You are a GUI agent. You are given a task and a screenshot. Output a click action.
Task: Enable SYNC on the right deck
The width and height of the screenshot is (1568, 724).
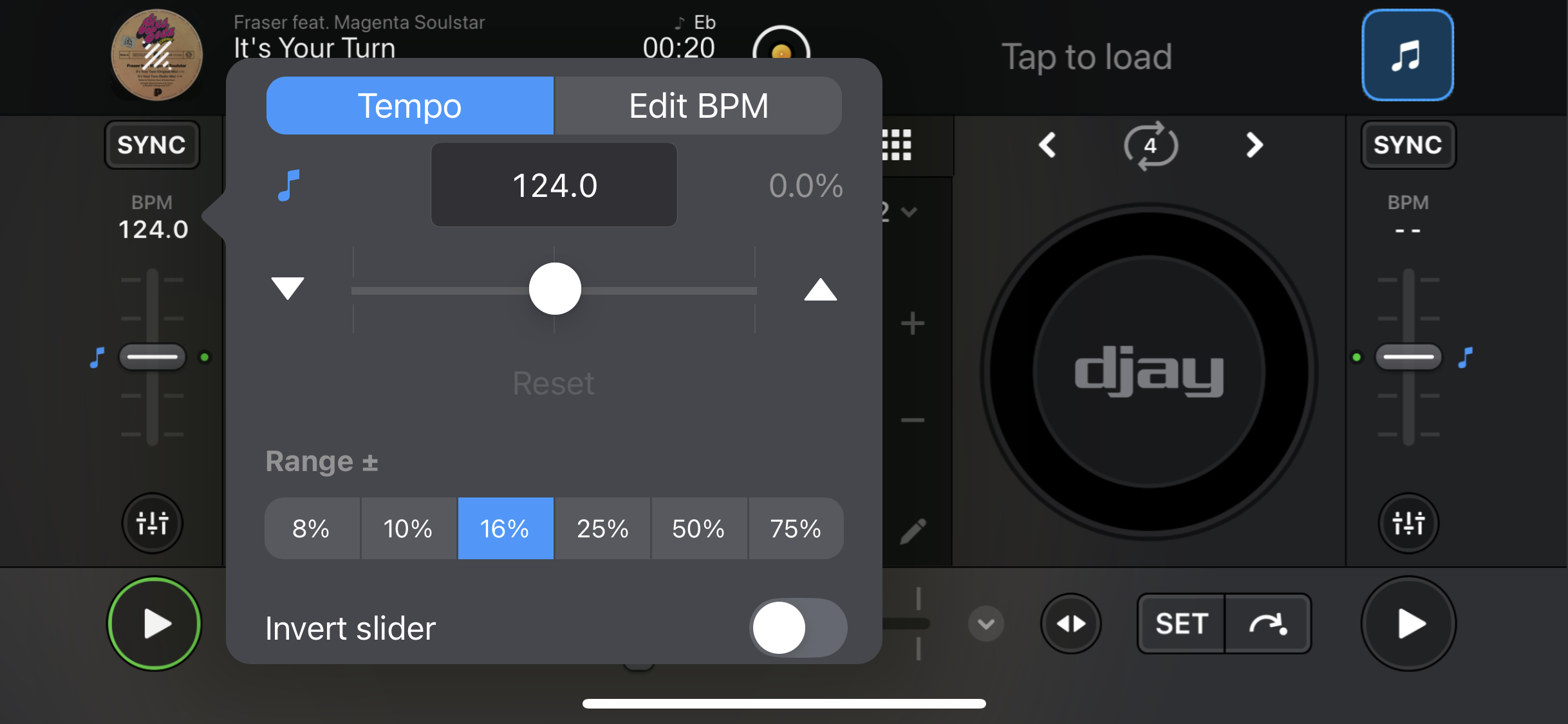tap(1408, 145)
